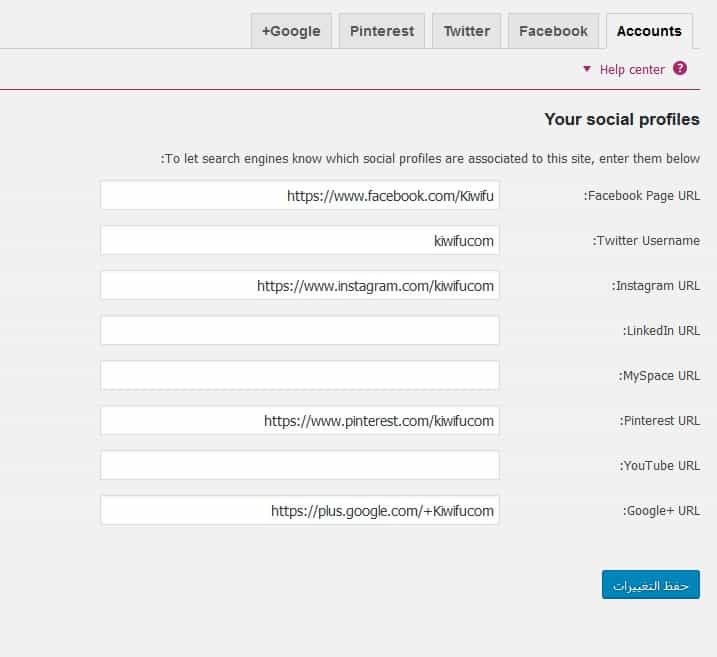Screen dimensions: 717x657
Task: Expand the Help center disclosure triangle
Action: 587,70
